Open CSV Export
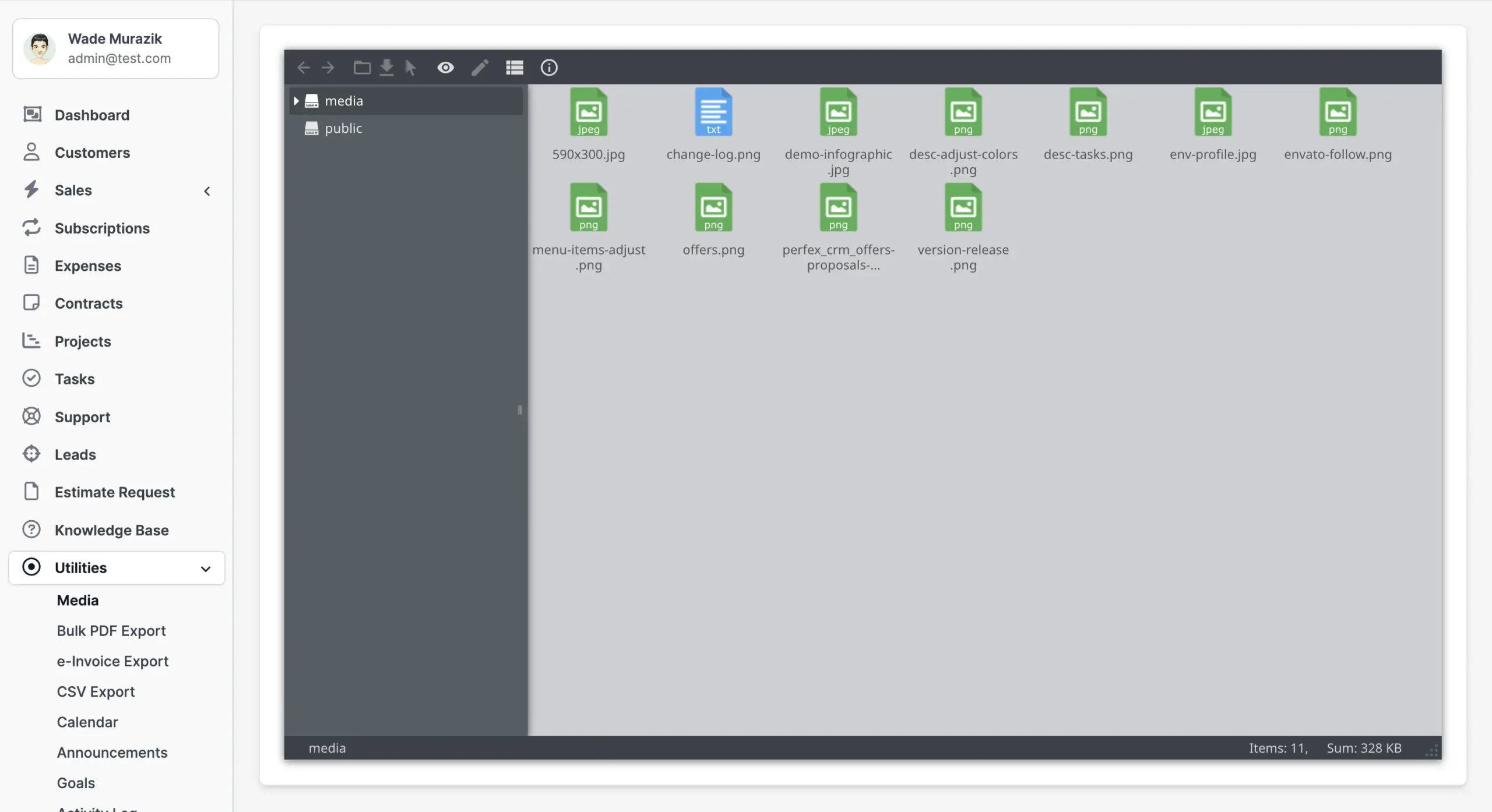The height and width of the screenshot is (812, 1492). pos(96,691)
